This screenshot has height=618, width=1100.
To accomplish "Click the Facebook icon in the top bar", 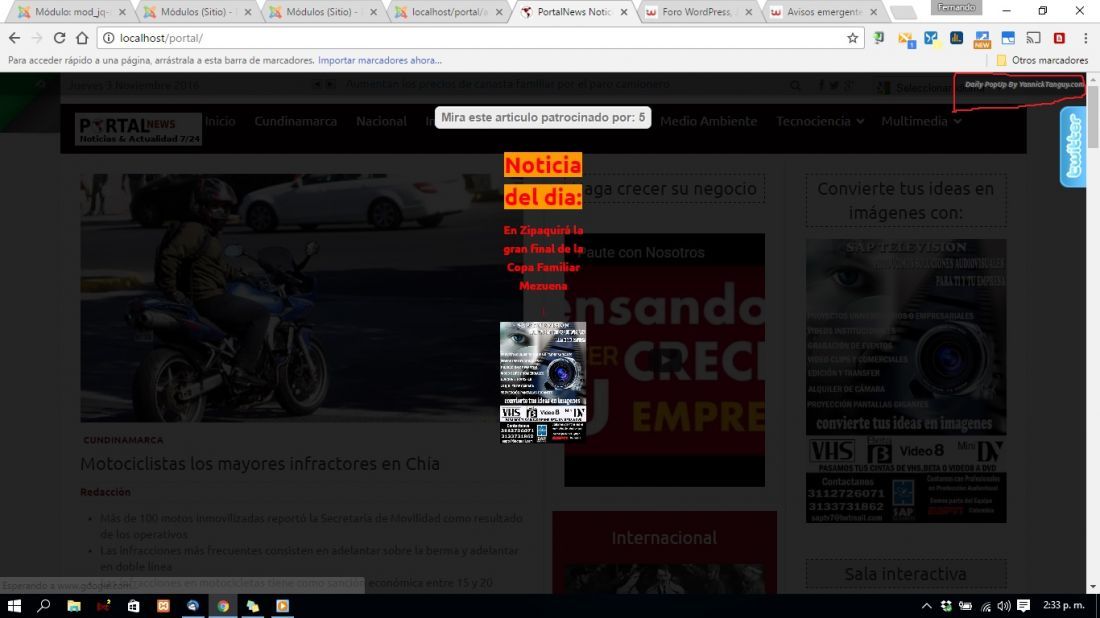I will click(x=821, y=86).
